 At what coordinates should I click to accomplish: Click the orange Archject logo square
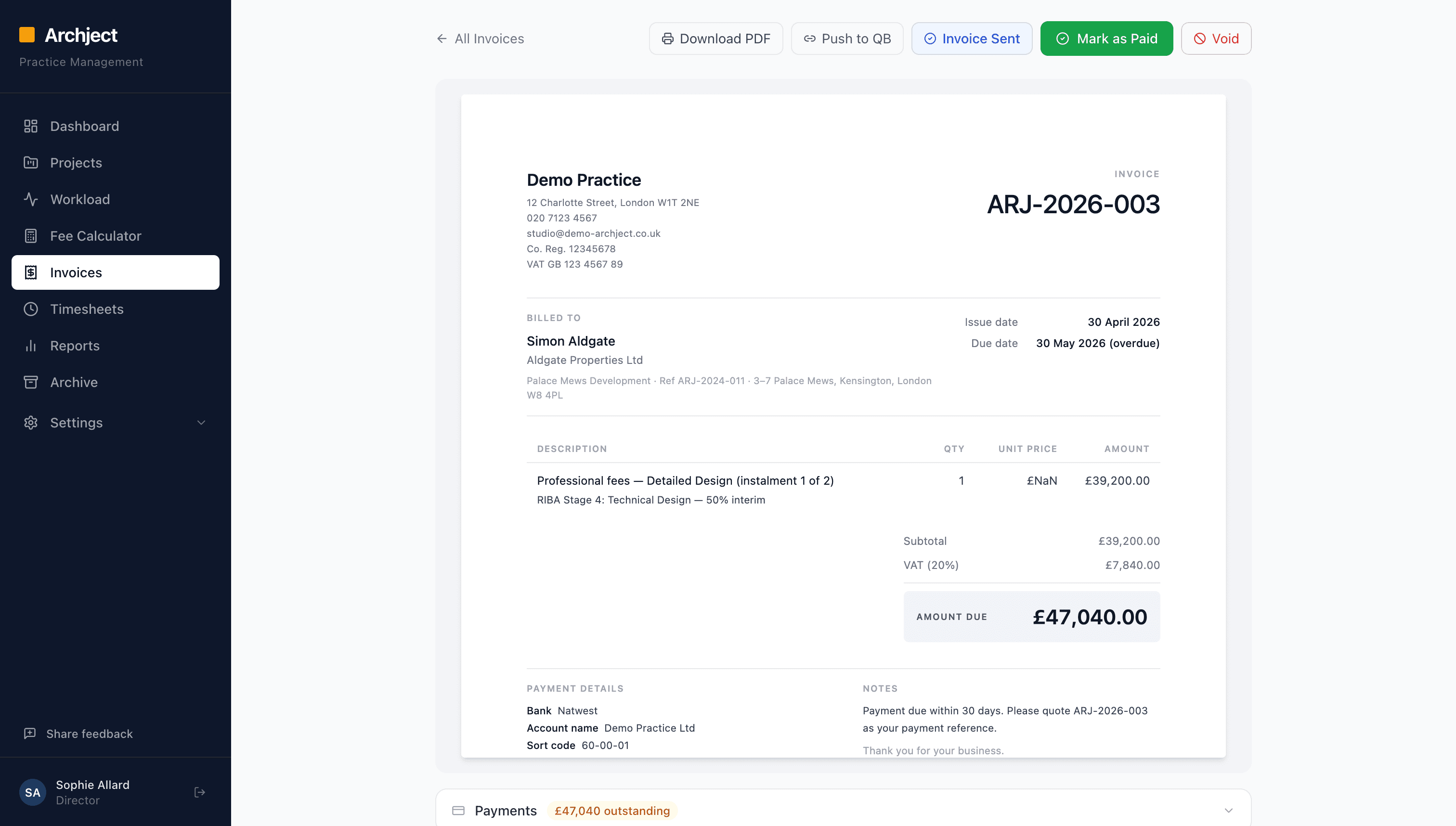pyautogui.click(x=26, y=35)
